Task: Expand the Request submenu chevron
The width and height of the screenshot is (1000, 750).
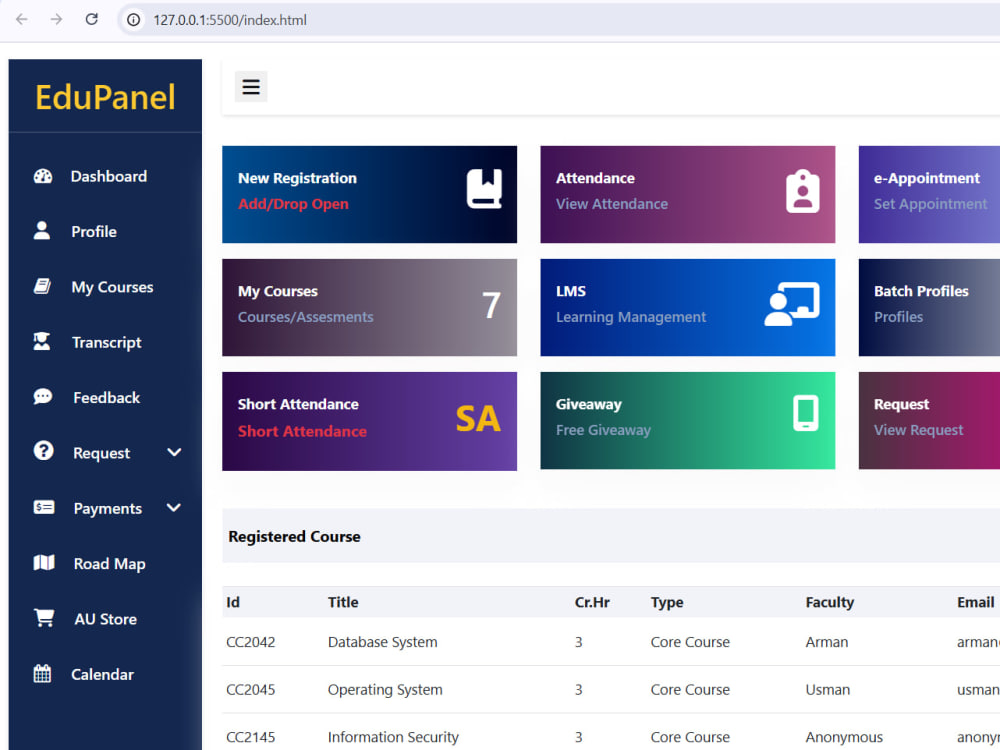Action: 174,452
